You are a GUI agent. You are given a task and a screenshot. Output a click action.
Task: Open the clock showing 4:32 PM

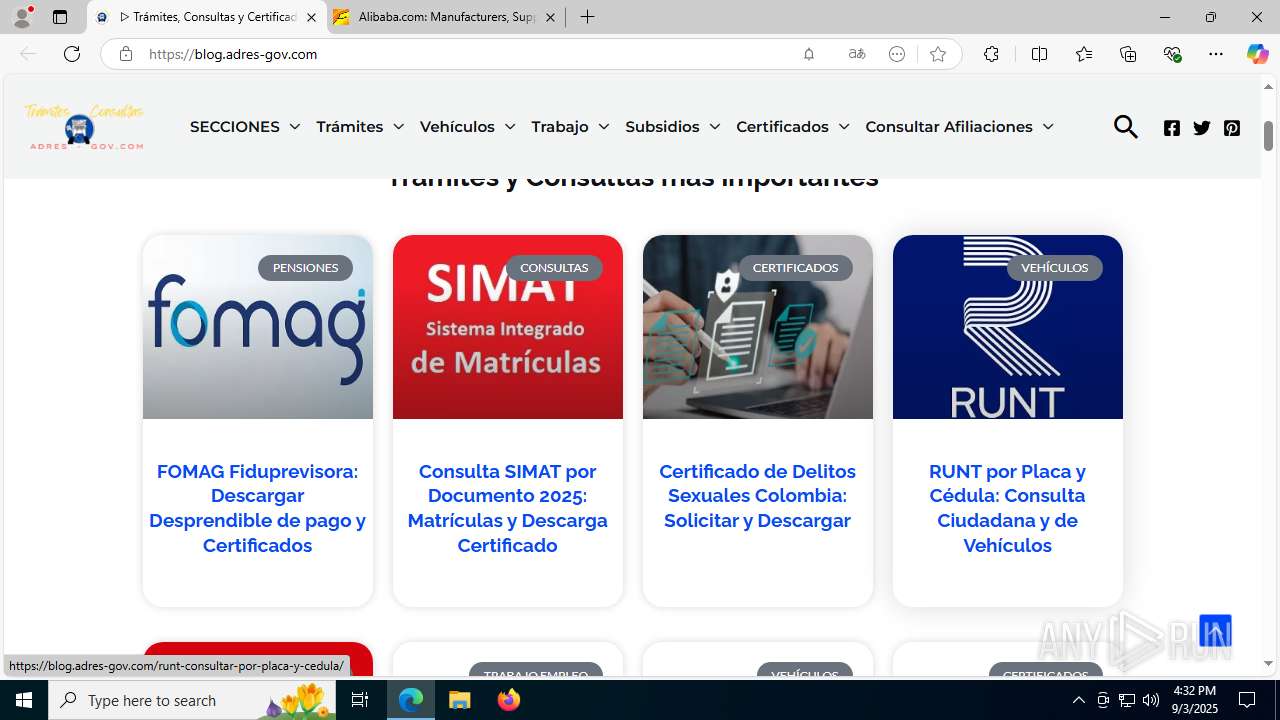click(1194, 700)
